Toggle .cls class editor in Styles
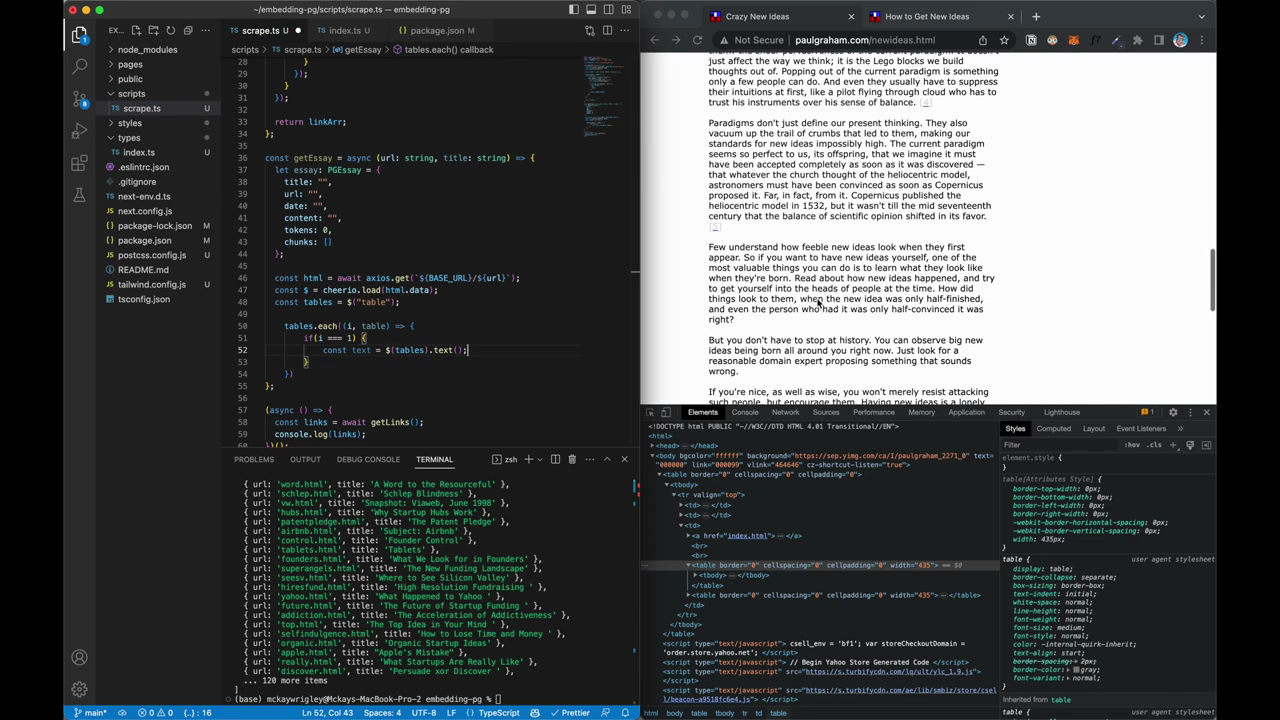 point(1155,445)
